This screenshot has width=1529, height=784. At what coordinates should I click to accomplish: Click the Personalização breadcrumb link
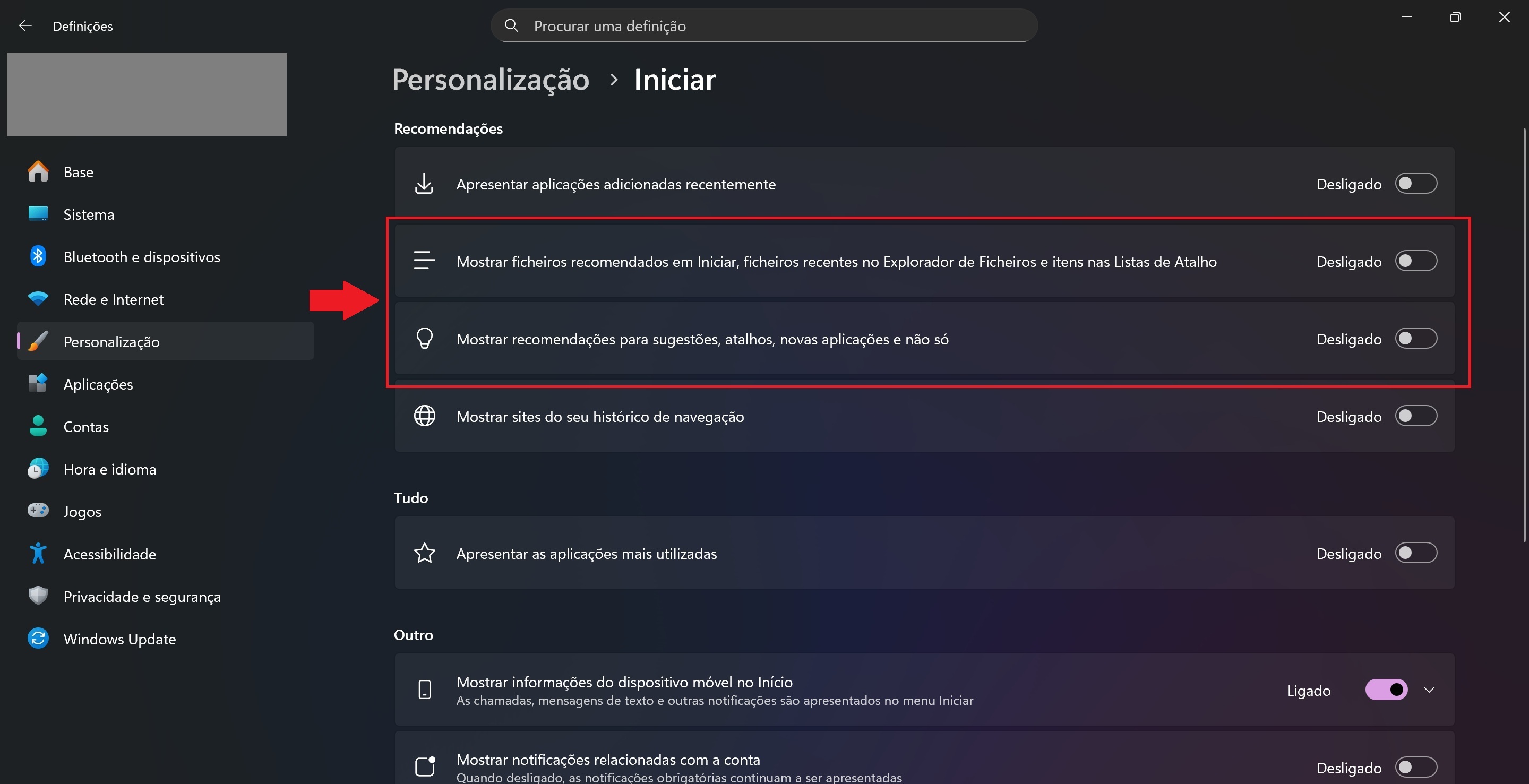pos(490,80)
